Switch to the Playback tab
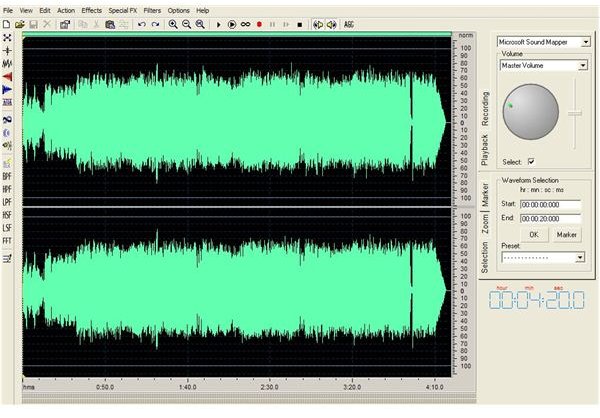This screenshot has width=600, height=418. coord(485,150)
